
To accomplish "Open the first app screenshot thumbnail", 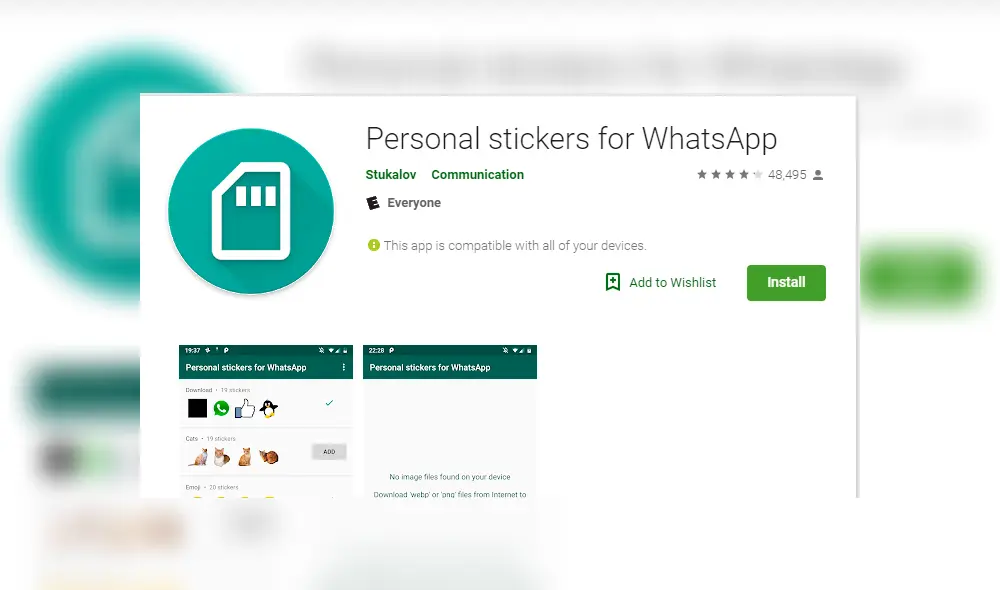I will pyautogui.click(x=266, y=421).
